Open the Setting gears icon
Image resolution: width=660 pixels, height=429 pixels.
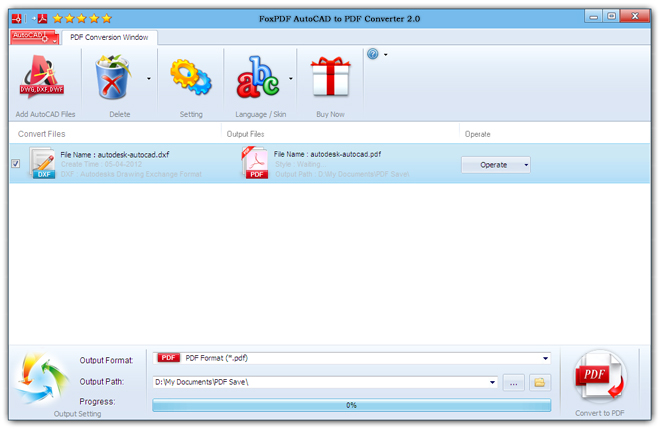tap(190, 78)
